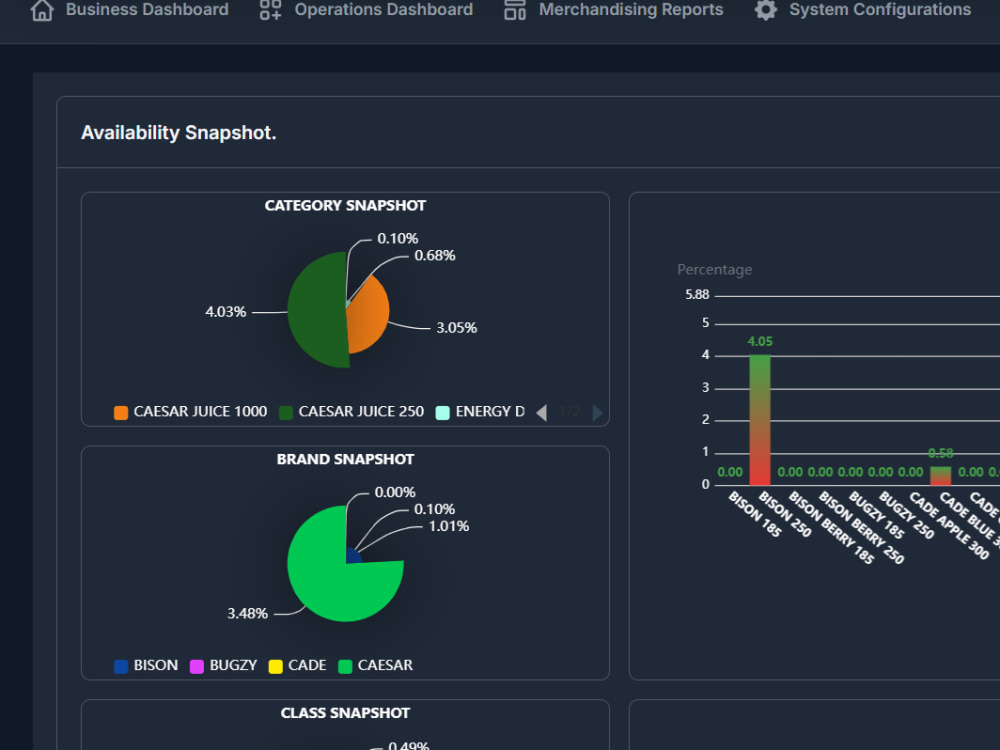Click the CATEGORY SNAPSHOT chart title
The width and height of the screenshot is (1000, 750).
(345, 205)
